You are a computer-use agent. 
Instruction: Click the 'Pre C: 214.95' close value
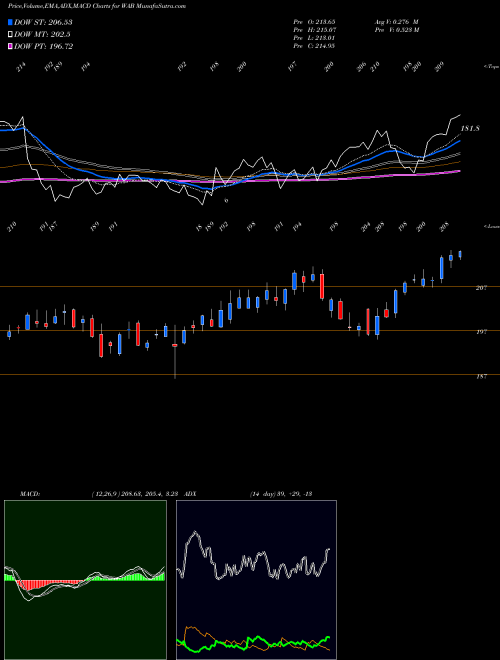point(314,46)
